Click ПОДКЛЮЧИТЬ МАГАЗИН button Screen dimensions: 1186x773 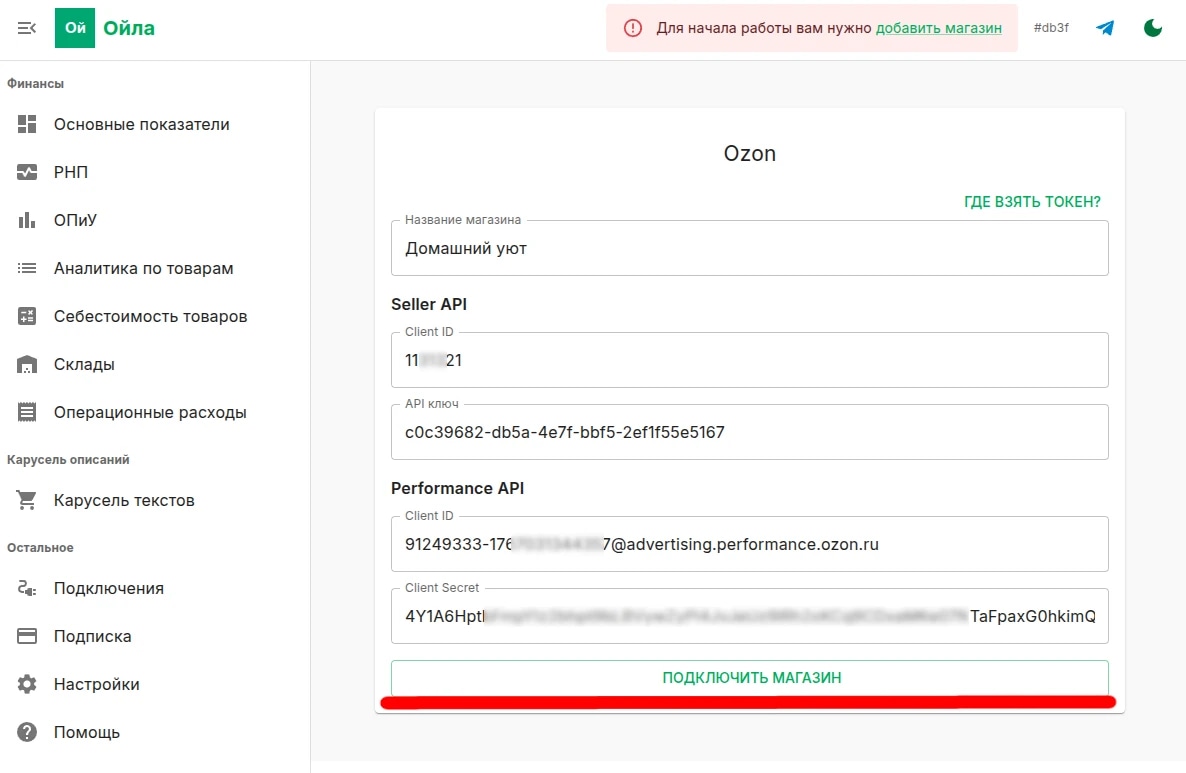click(x=750, y=678)
